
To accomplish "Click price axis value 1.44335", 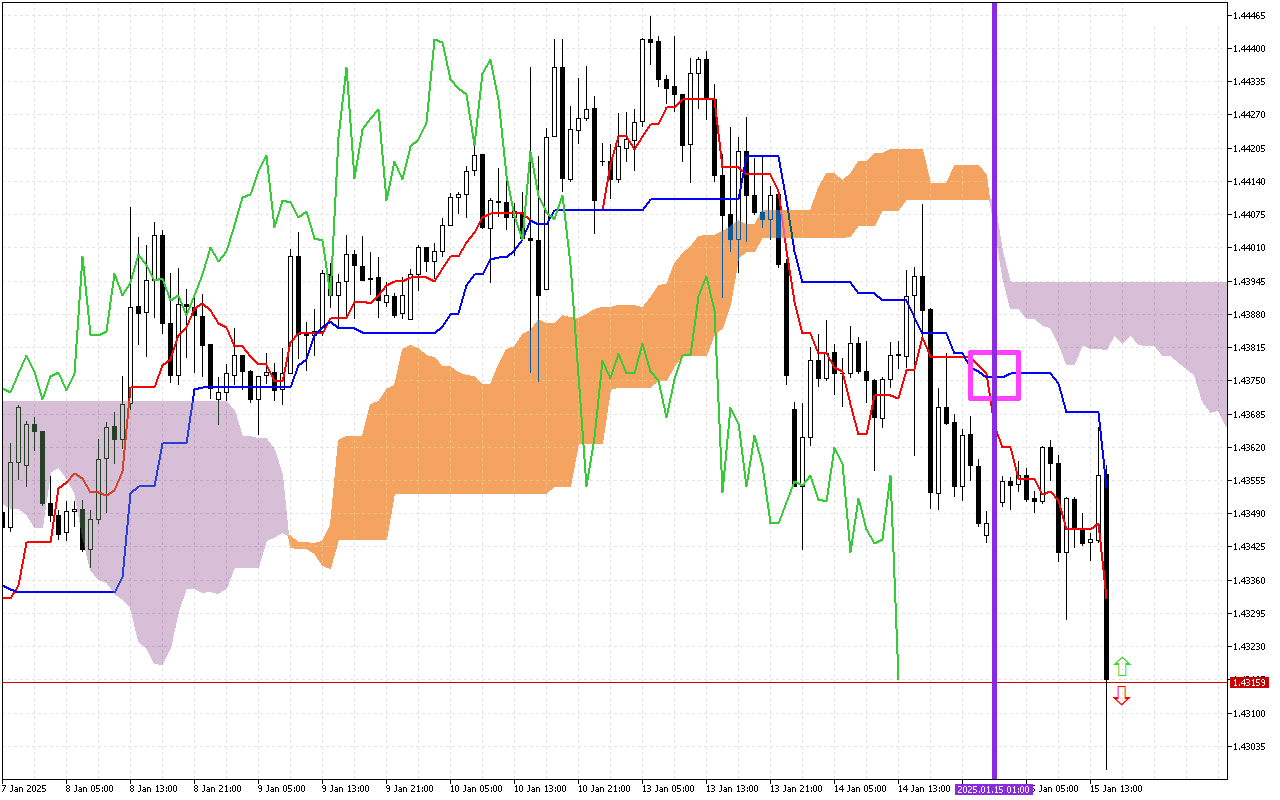I will pyautogui.click(x=1248, y=82).
